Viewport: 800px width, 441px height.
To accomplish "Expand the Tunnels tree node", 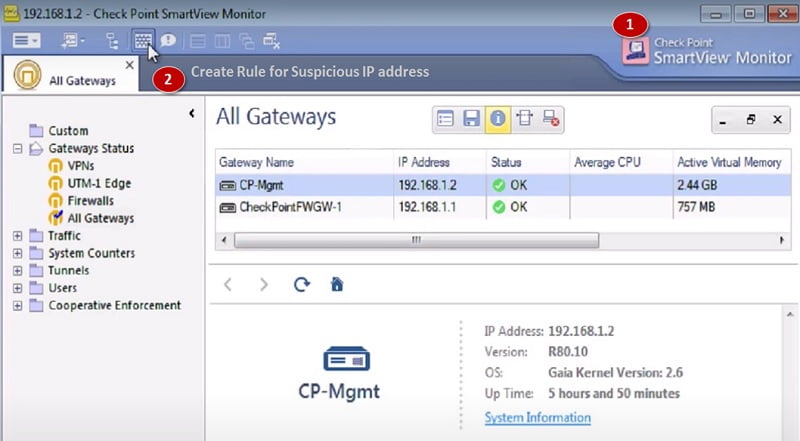I will point(17,271).
